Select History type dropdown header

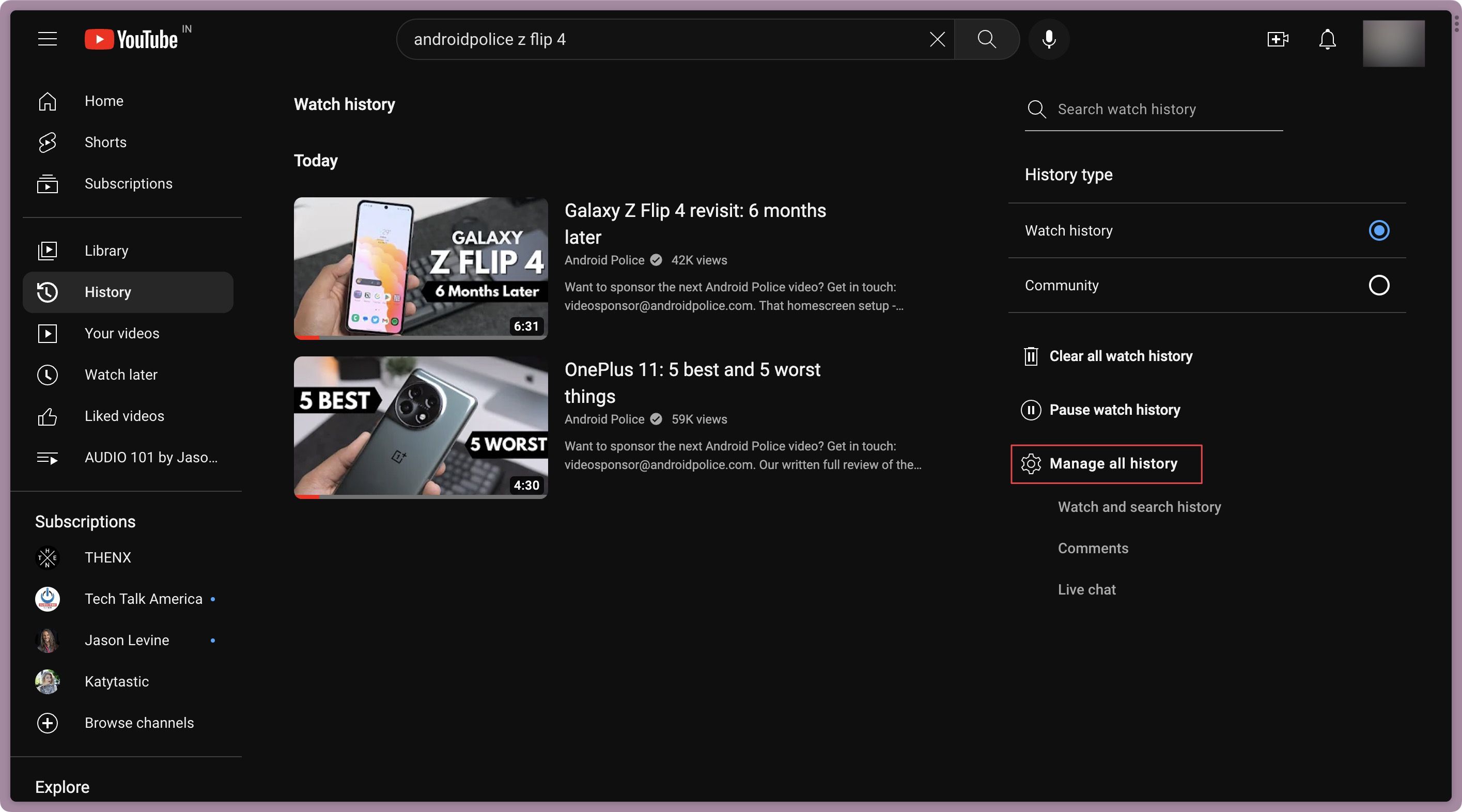pyautogui.click(x=1069, y=175)
